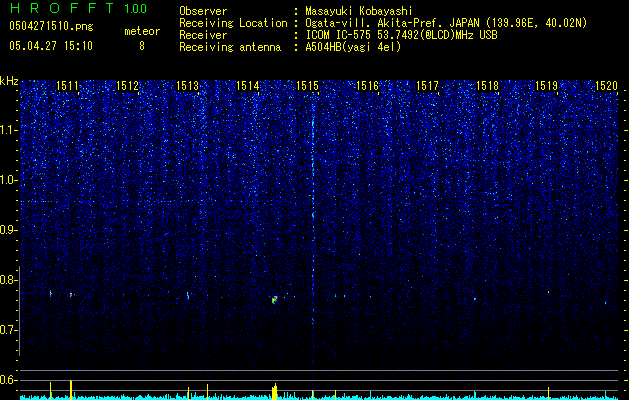Click the A504HB(yagi 4el) antenna text
Image resolution: width=629 pixels, height=400 pixels.
click(353, 47)
